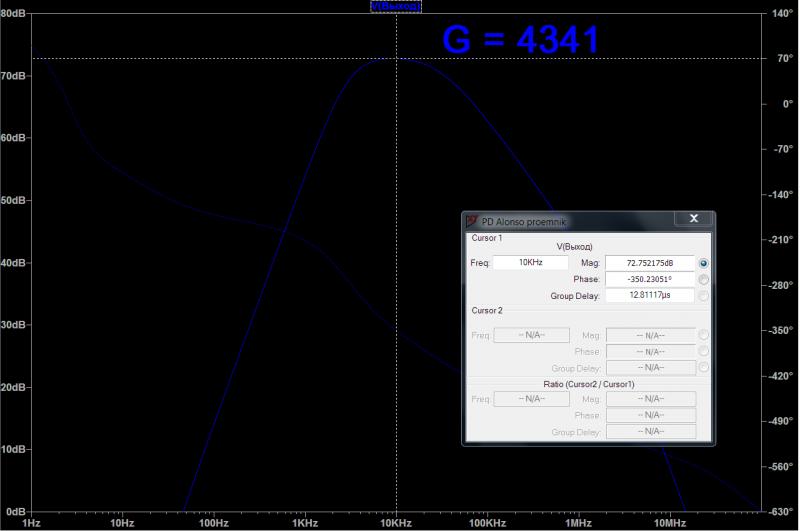Click the Ratio Mag N/A field

[x=651, y=399]
